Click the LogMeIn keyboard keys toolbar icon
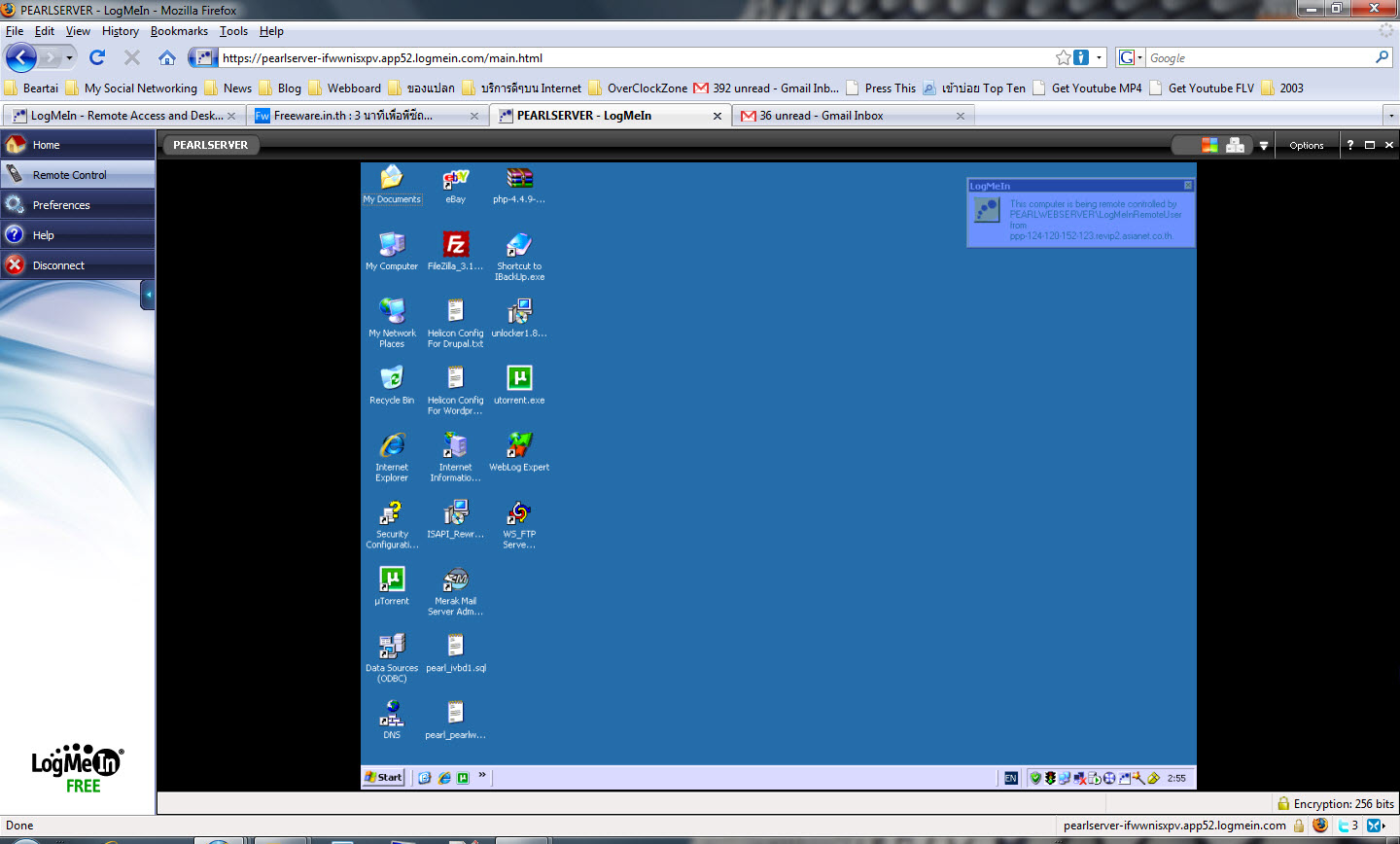The height and width of the screenshot is (844, 1400). point(1235,145)
